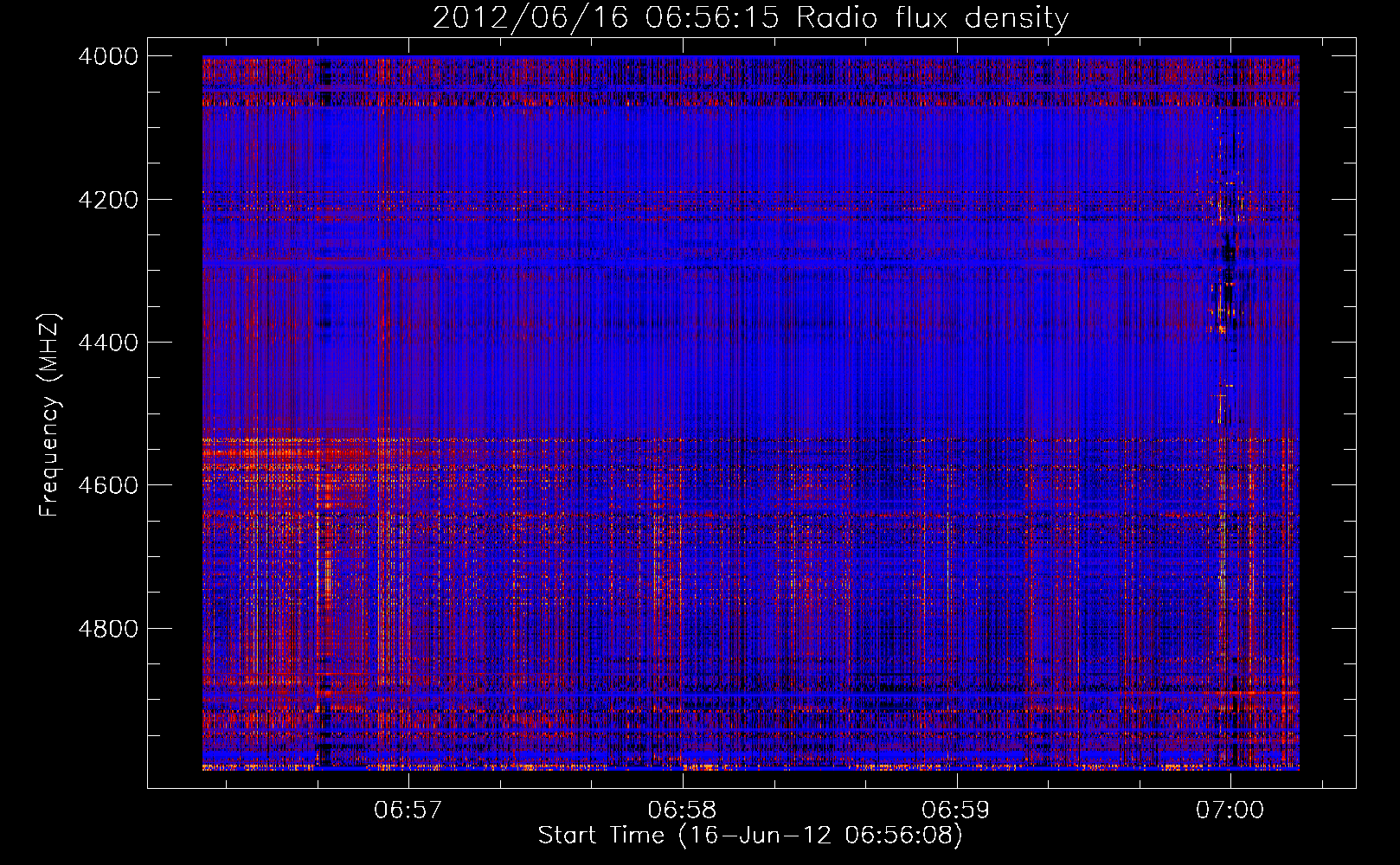The width and height of the screenshot is (1400, 865).
Task: Click the 'Frequency (MHZ)' axis title
Action: pos(49,415)
